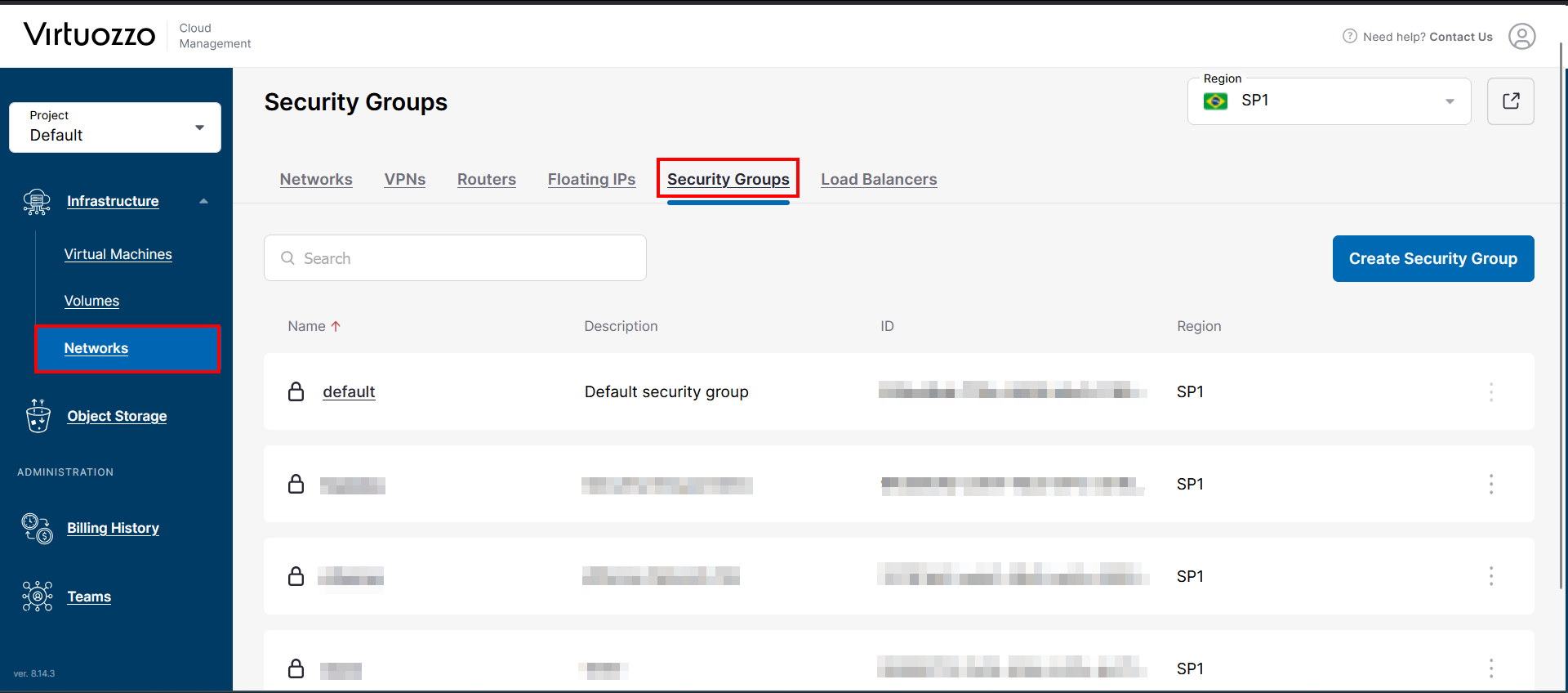The height and width of the screenshot is (693, 1568).
Task: Click the lock icon of default group
Action: (x=296, y=391)
